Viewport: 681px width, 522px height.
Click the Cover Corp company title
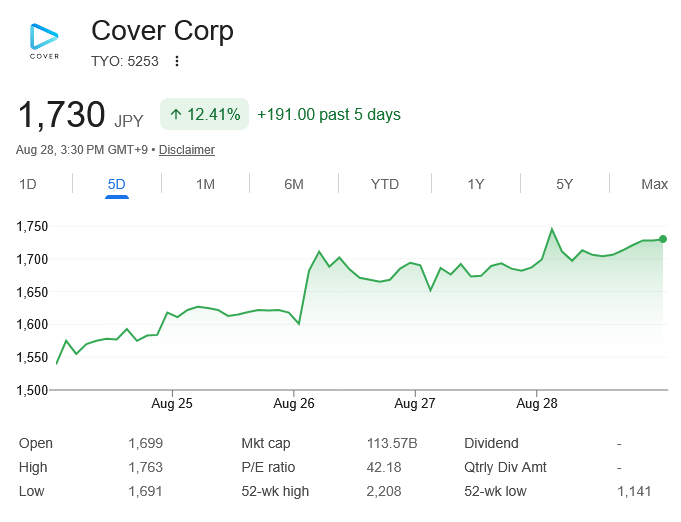tap(162, 31)
